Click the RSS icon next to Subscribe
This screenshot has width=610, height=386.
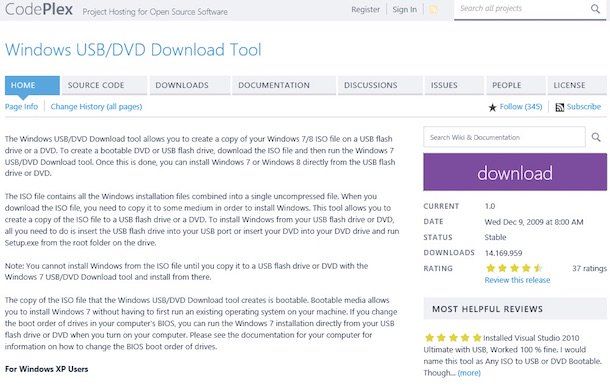[559, 107]
